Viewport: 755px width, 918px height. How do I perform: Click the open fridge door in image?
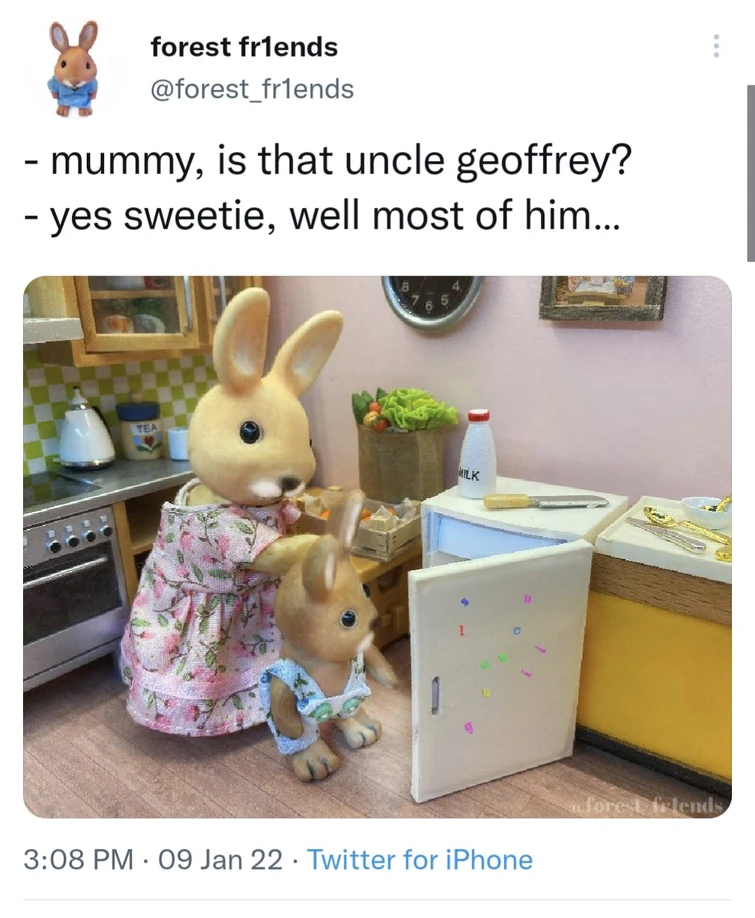tap(500, 669)
